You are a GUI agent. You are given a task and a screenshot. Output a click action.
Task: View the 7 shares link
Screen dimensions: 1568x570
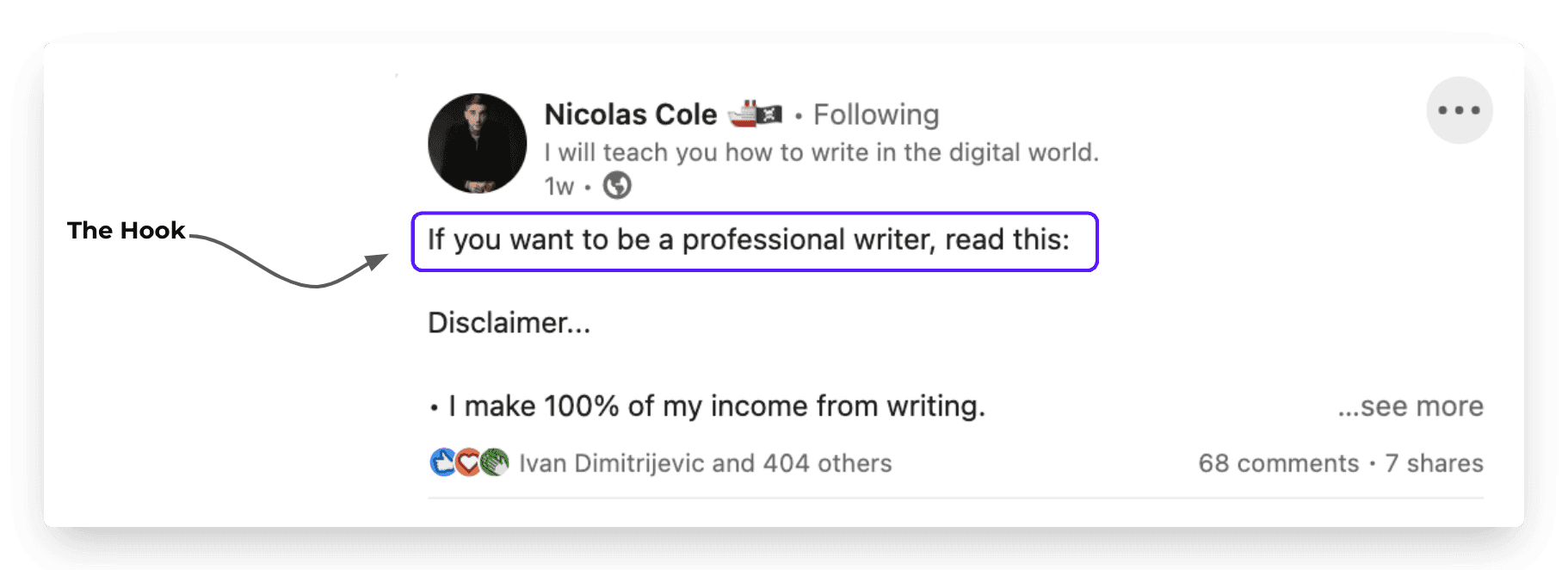pyautogui.click(x=1435, y=463)
